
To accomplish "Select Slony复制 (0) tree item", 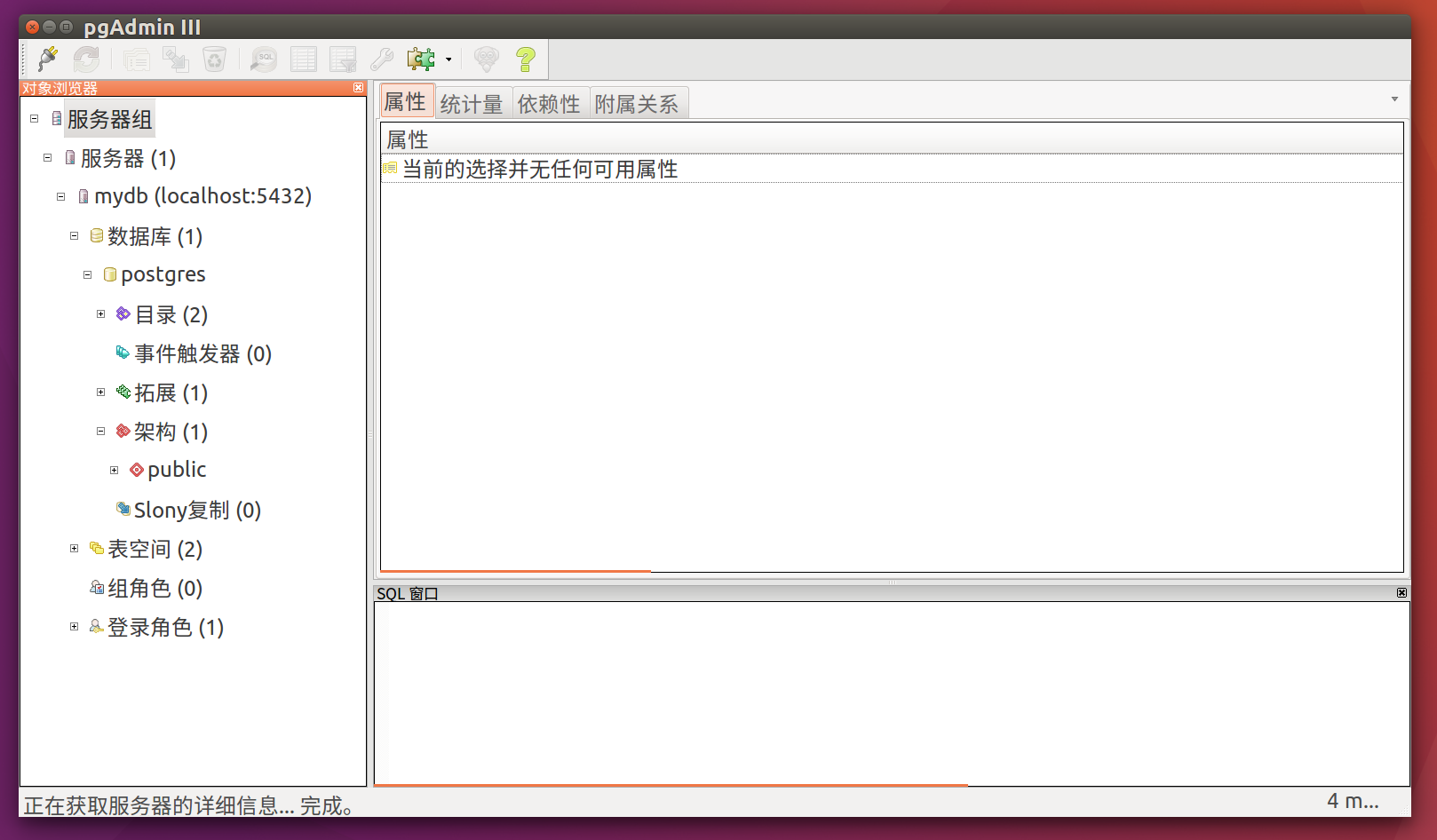I will click(198, 510).
